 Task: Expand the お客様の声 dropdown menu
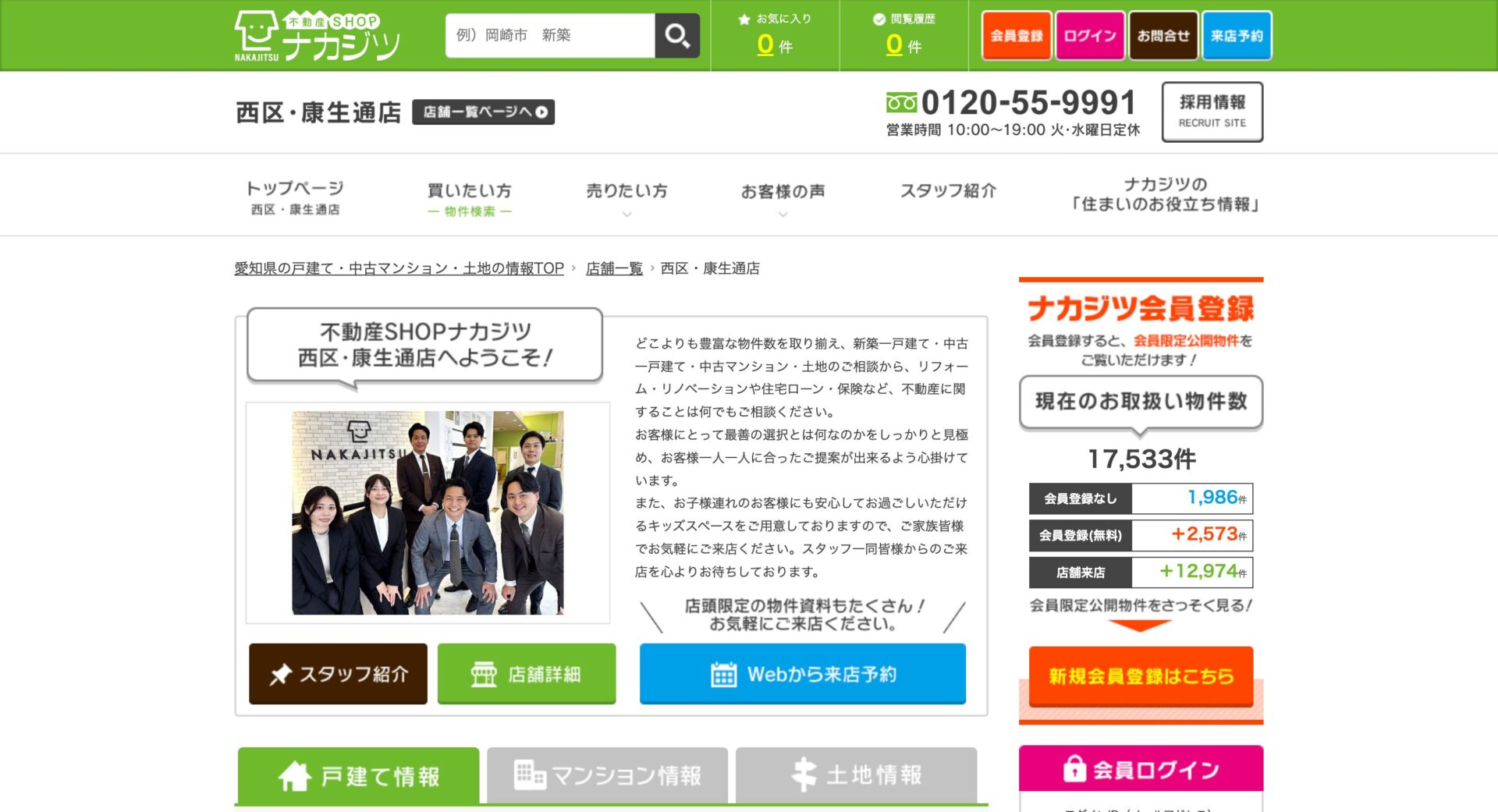coord(783,197)
